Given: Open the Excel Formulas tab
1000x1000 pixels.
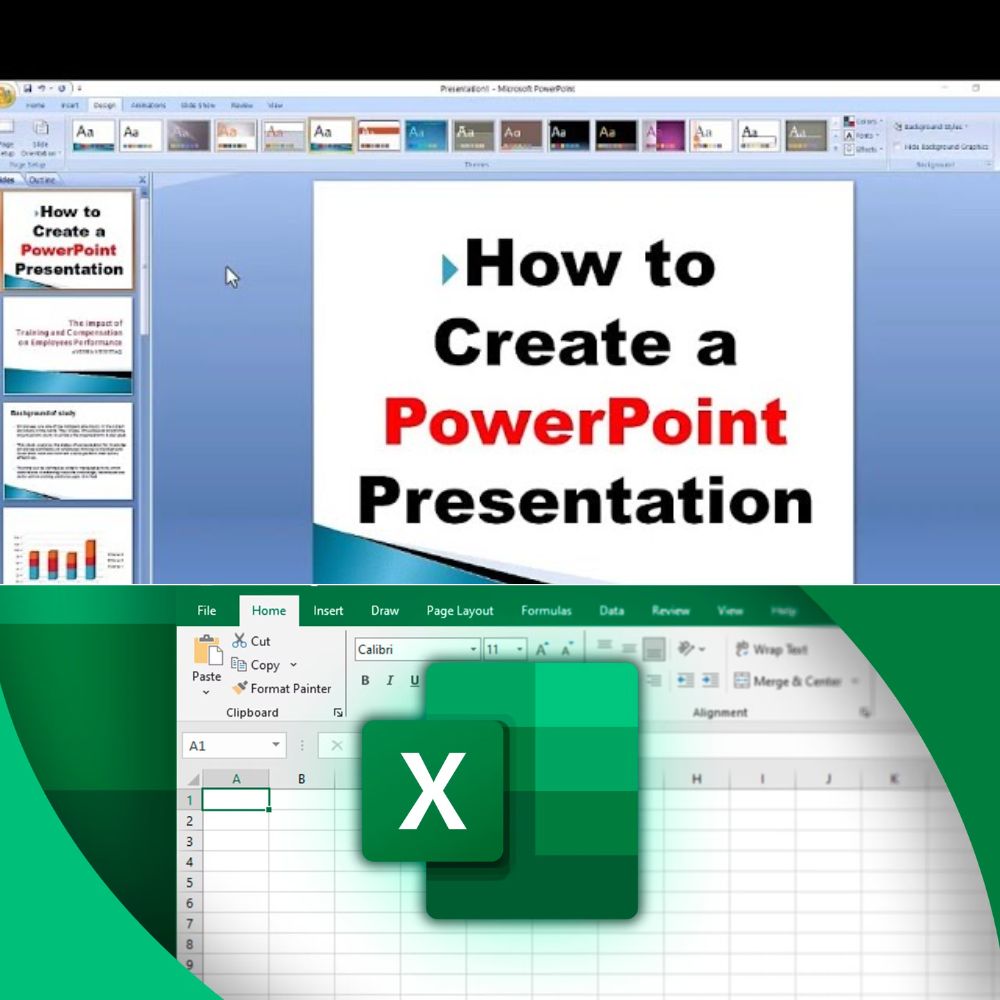Looking at the screenshot, I should [546, 610].
